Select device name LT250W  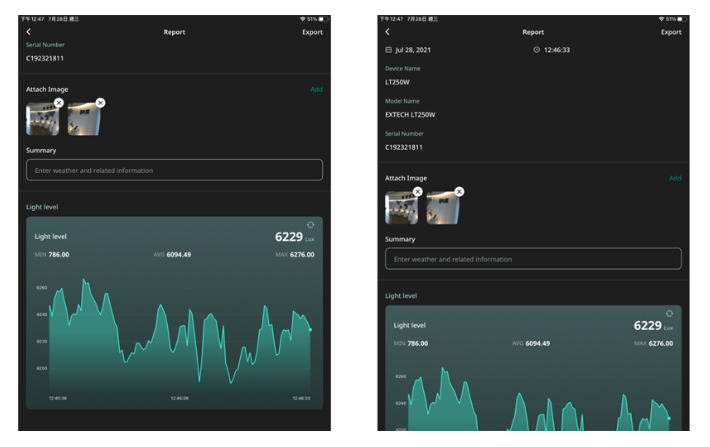[x=397, y=82]
